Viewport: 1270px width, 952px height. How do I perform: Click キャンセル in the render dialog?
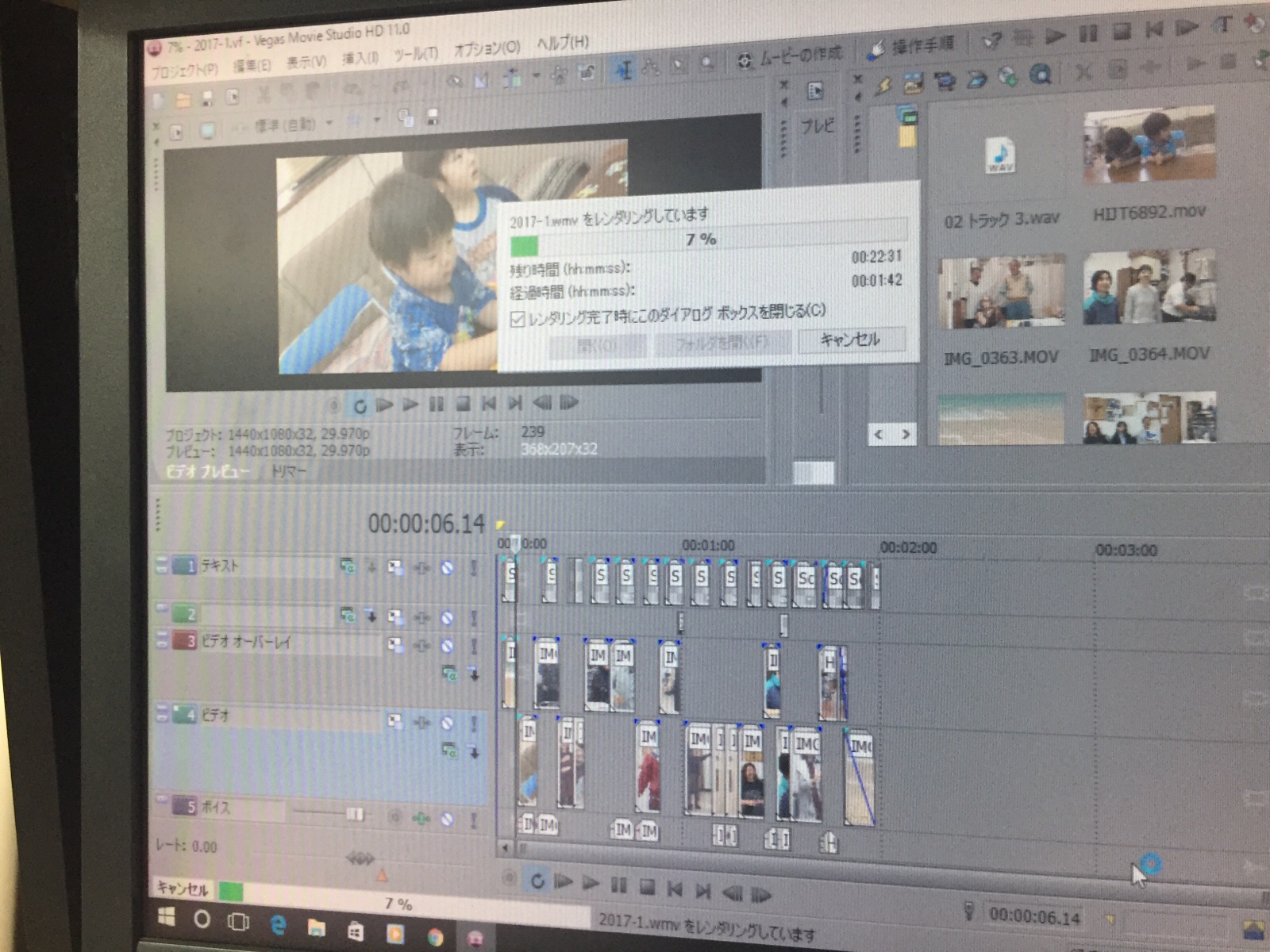pos(850,340)
